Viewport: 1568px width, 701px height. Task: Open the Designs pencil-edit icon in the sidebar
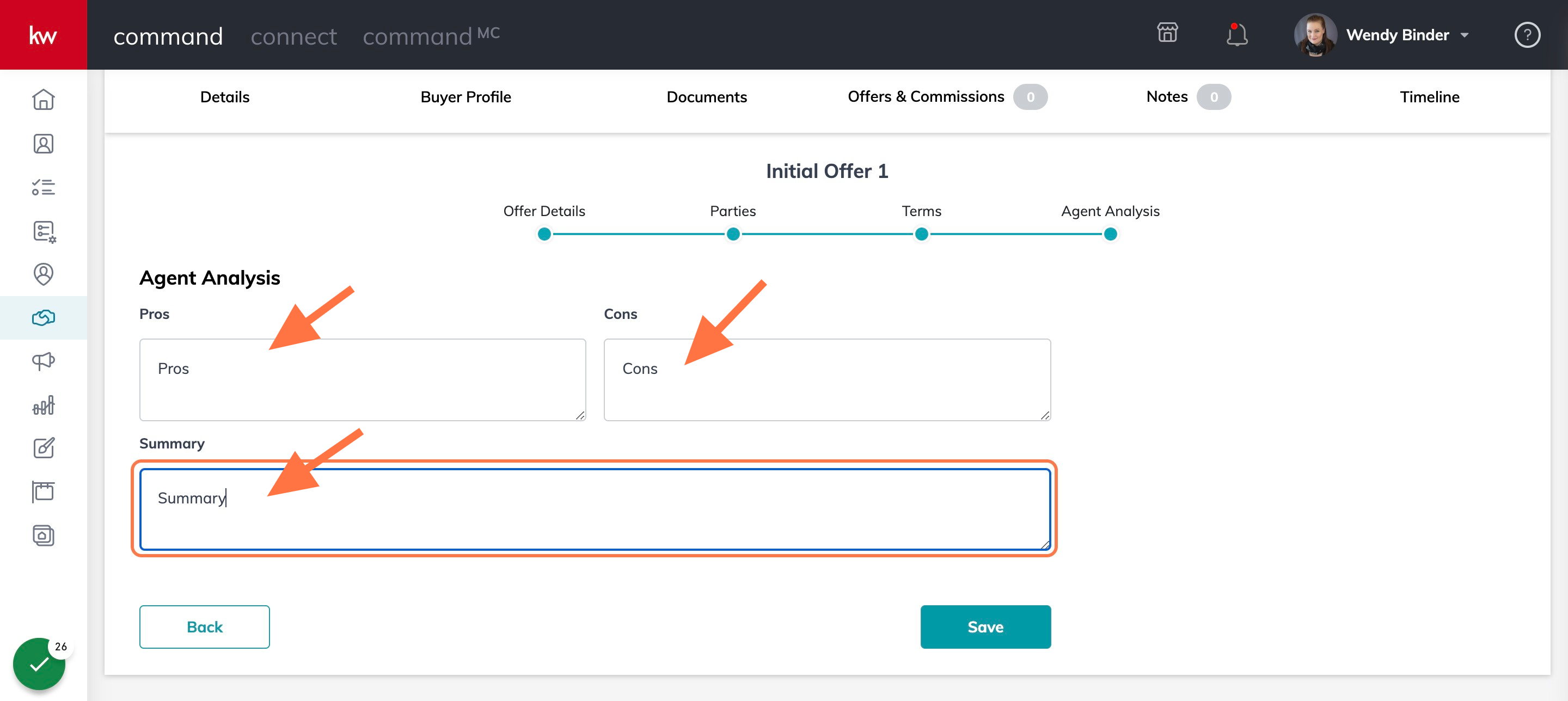(43, 448)
